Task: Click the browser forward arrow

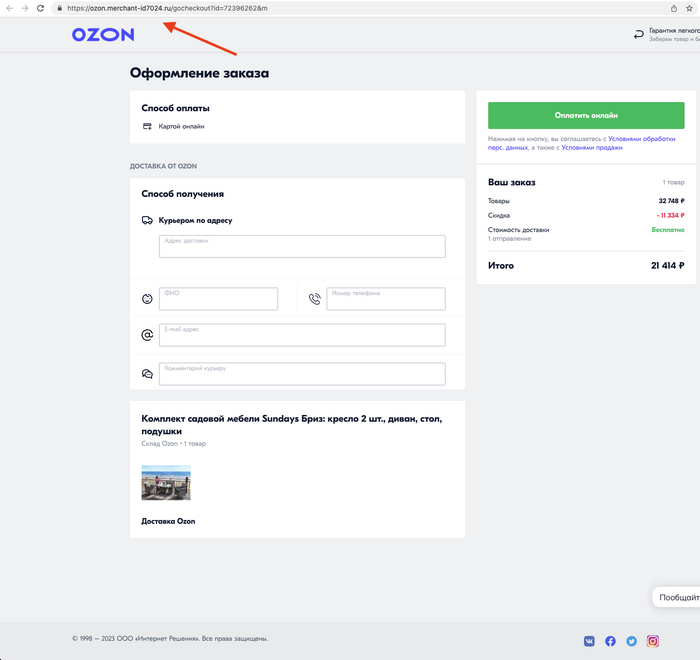Action: tap(25, 8)
